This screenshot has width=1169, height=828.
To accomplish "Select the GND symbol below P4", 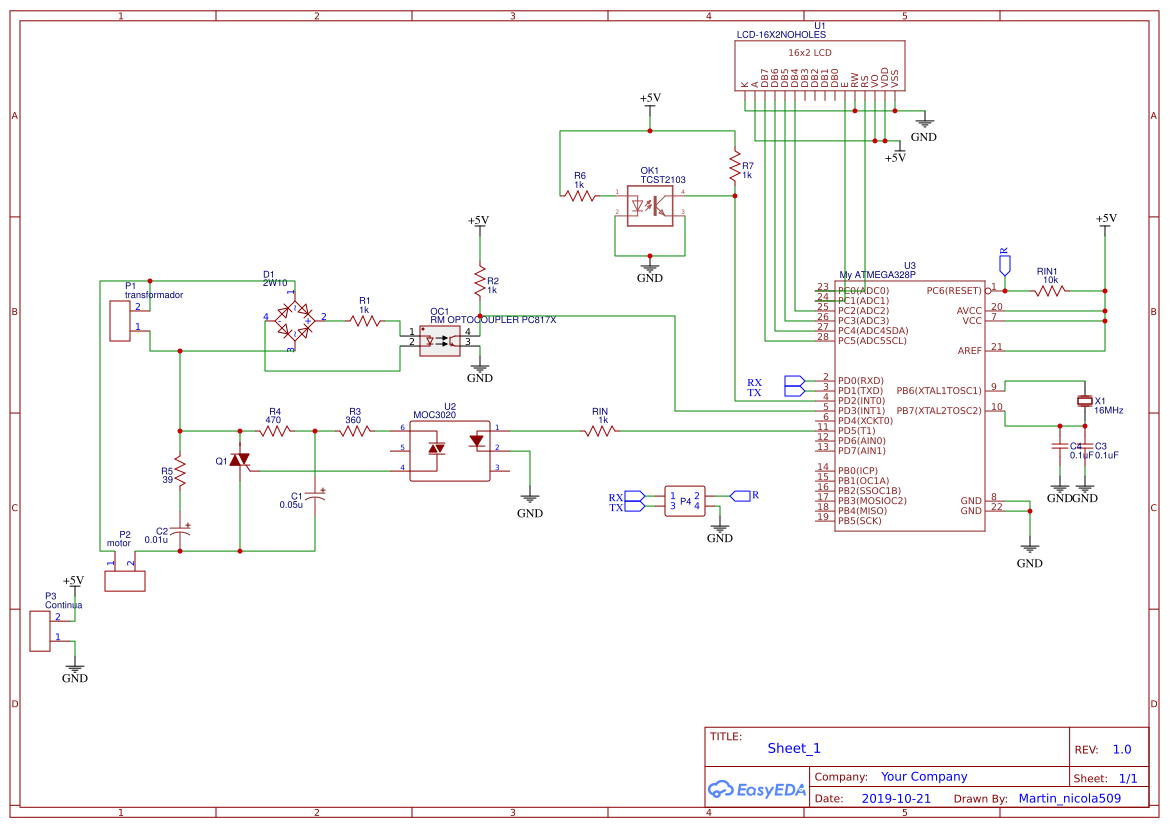I will coord(719,530).
